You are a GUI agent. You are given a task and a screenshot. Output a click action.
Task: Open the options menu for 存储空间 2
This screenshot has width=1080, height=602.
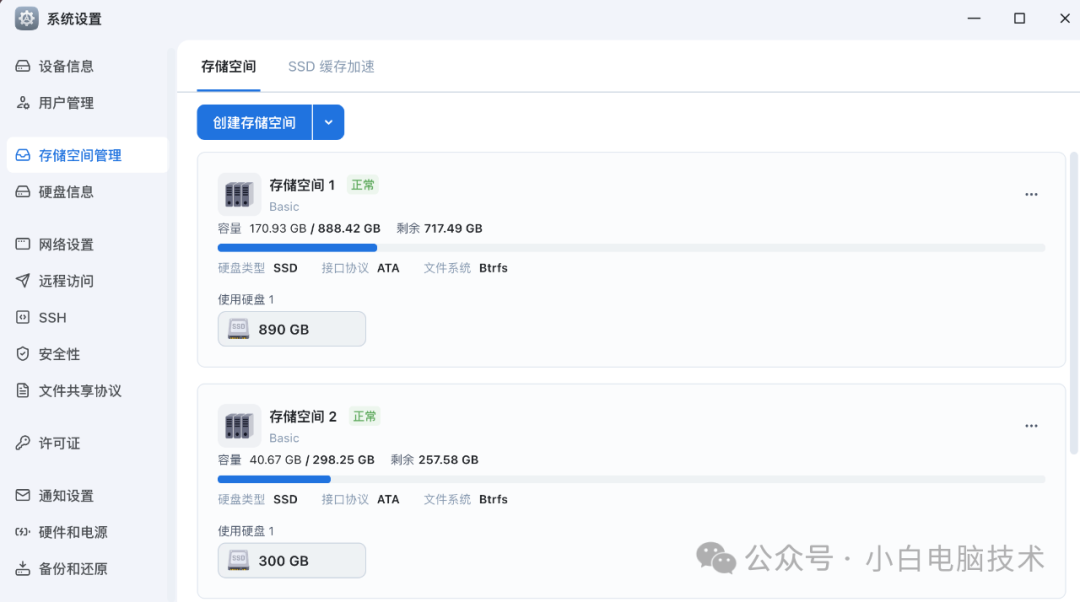[x=1031, y=425]
